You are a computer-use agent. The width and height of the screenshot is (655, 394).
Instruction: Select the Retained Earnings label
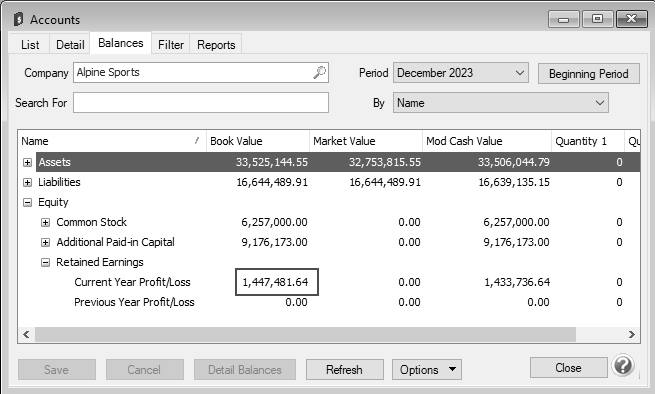point(100,262)
